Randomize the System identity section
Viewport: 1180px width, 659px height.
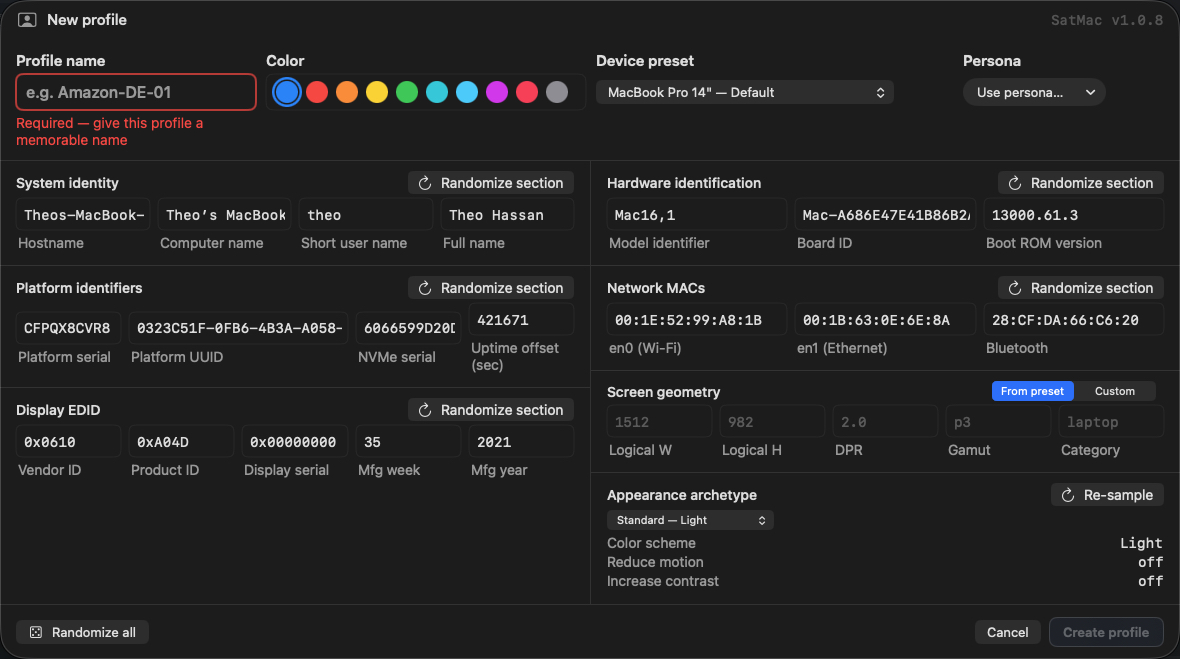491,183
